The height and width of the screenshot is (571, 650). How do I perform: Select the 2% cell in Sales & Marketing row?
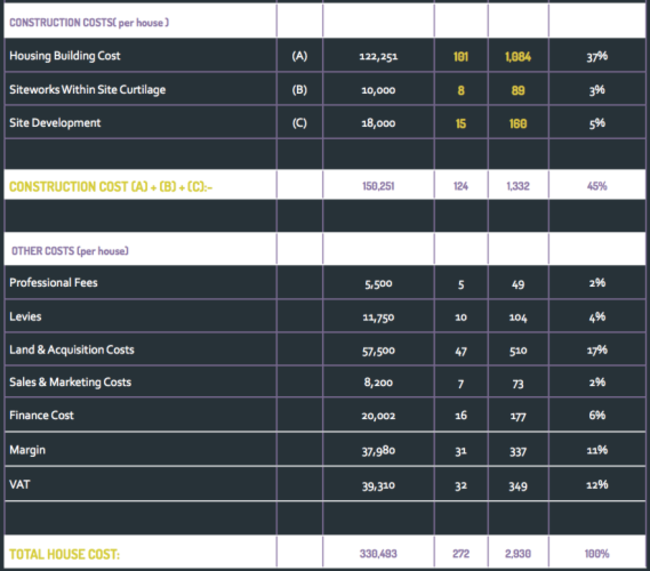(597, 382)
